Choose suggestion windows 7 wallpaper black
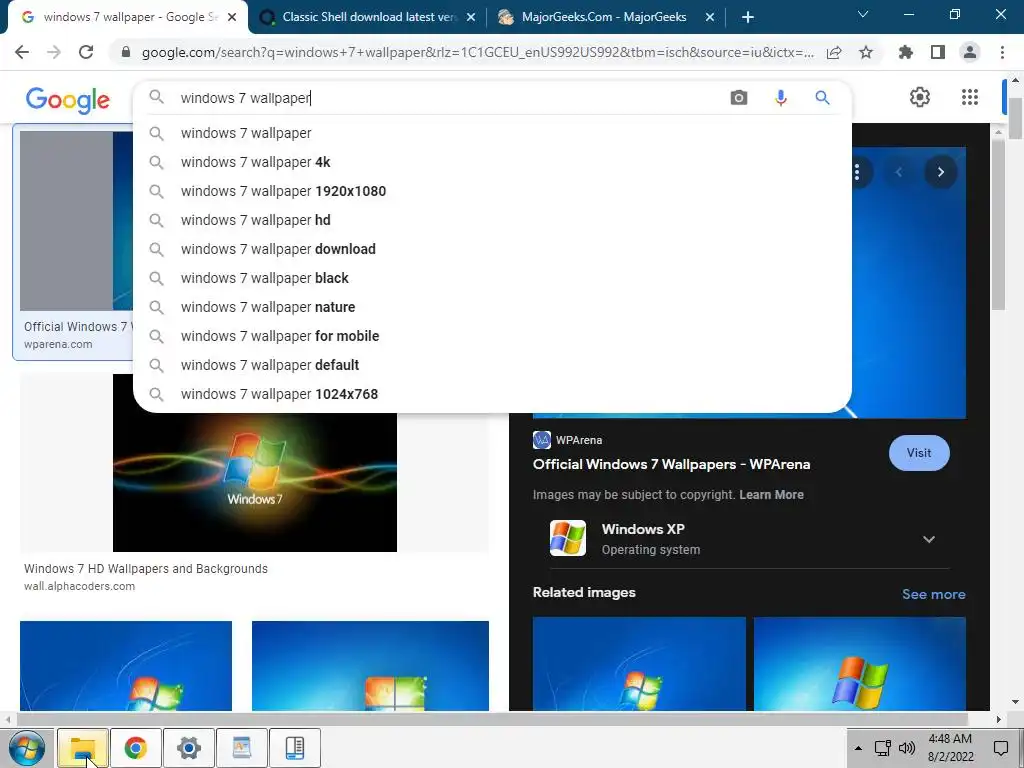This screenshot has height=768, width=1024. click(492, 278)
